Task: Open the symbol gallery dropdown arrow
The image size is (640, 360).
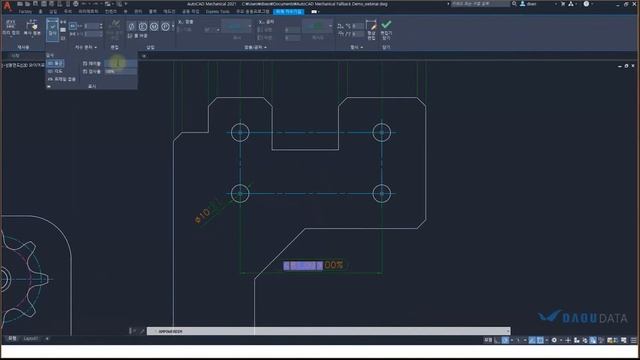Action: pyautogui.click(x=173, y=27)
